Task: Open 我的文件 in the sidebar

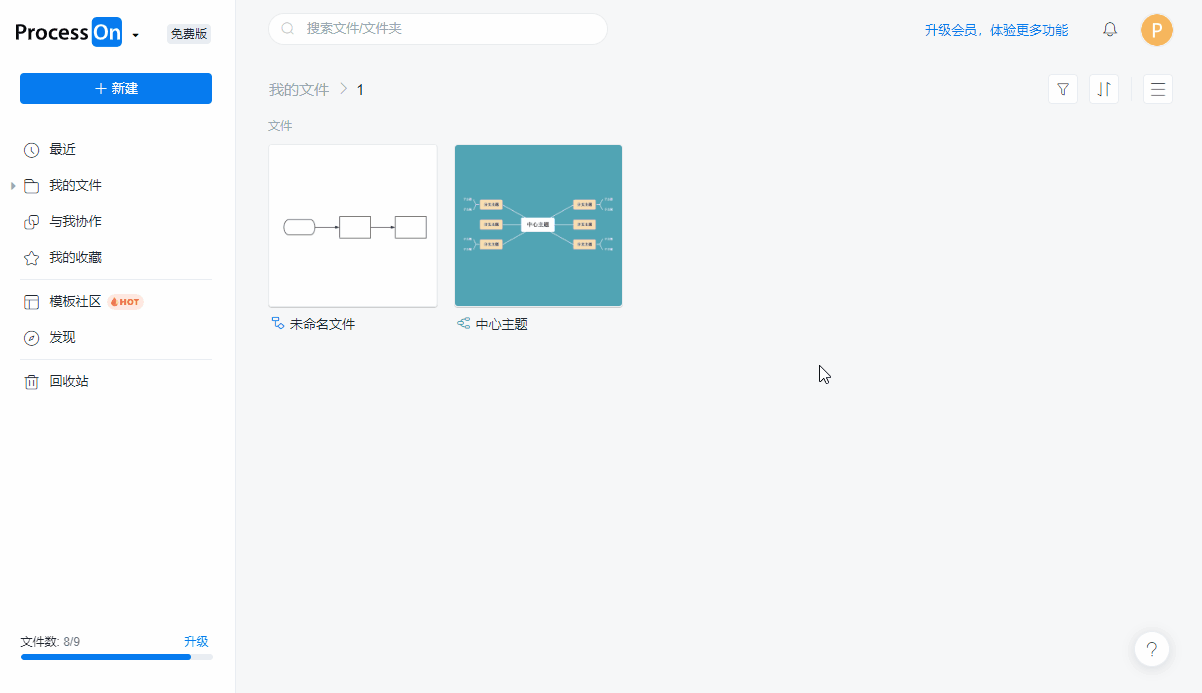Action: pos(75,186)
